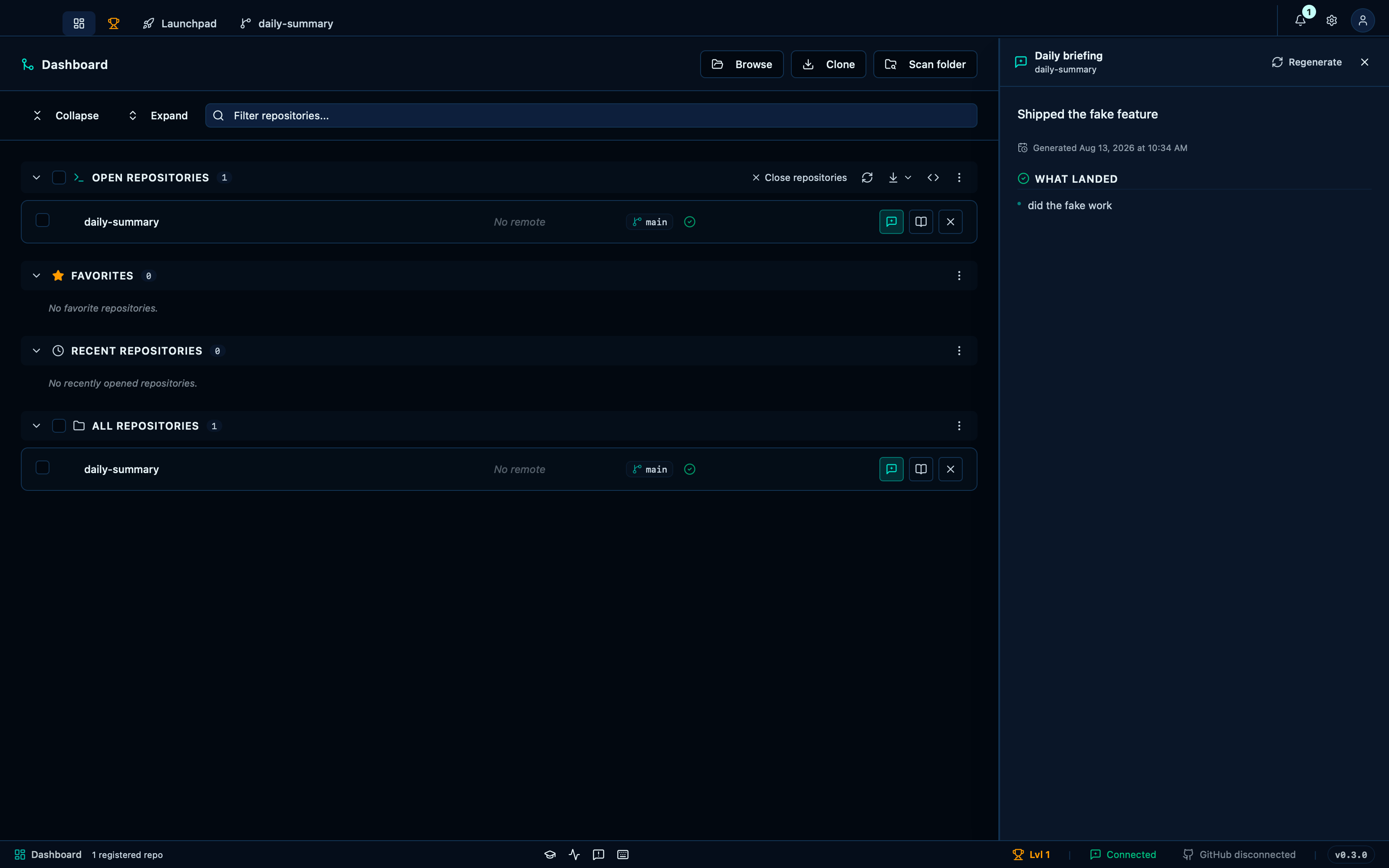Click daily-summary name in All Repositories
Viewport: 1389px width, 868px height.
[121, 469]
